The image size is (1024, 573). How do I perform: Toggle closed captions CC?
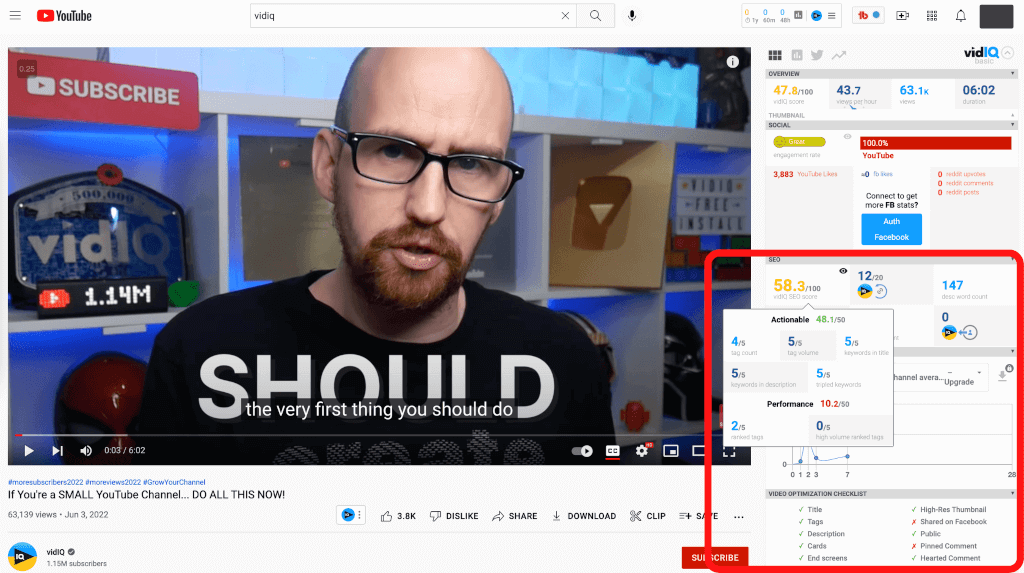coord(612,451)
